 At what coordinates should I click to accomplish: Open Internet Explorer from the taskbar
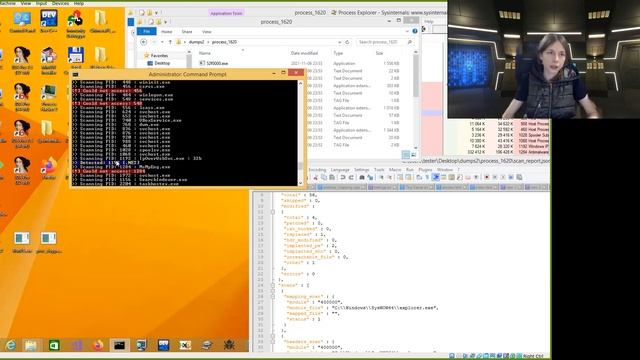10,345
